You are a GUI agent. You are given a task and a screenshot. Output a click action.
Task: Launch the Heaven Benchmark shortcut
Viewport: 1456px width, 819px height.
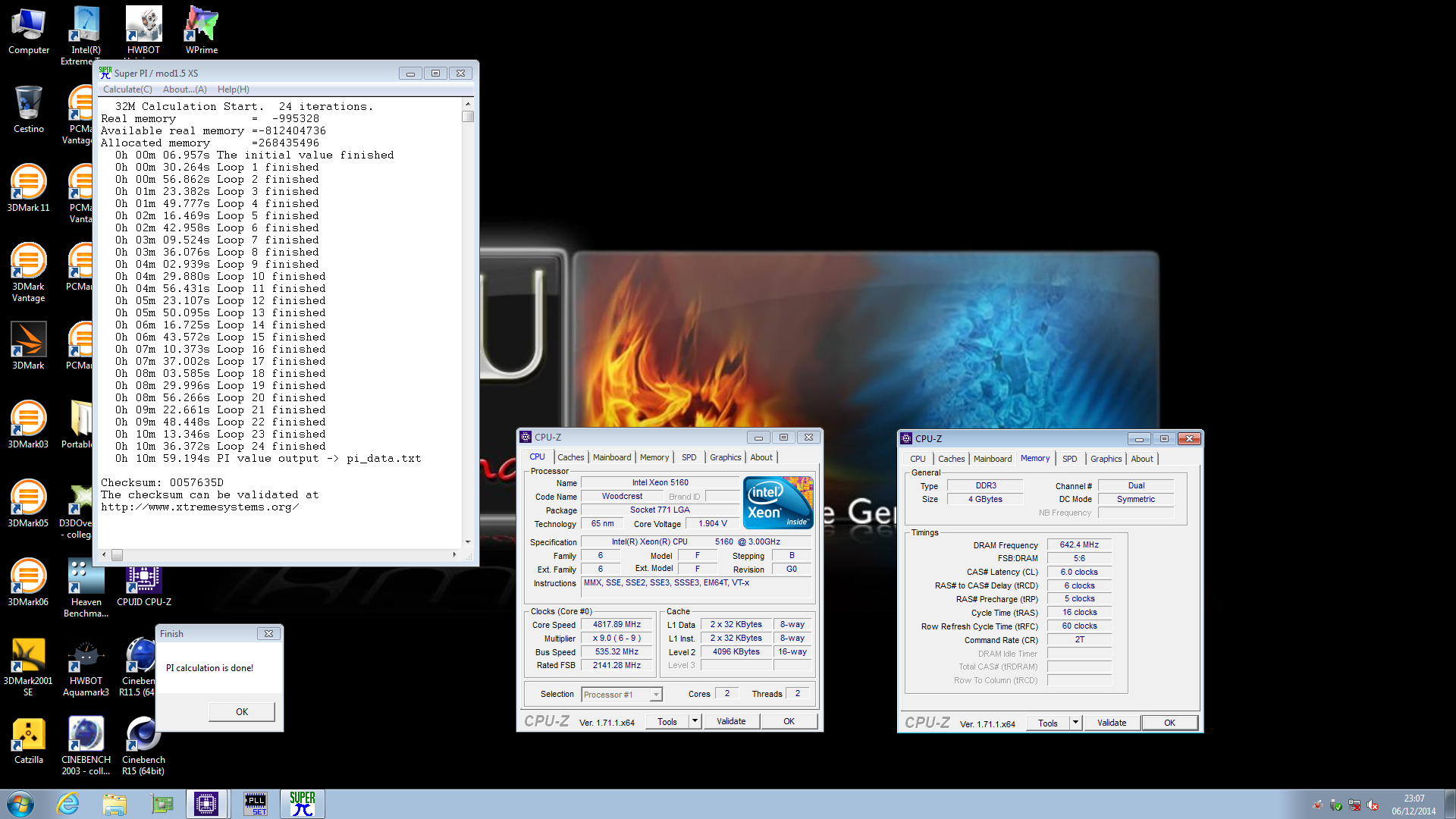86,588
